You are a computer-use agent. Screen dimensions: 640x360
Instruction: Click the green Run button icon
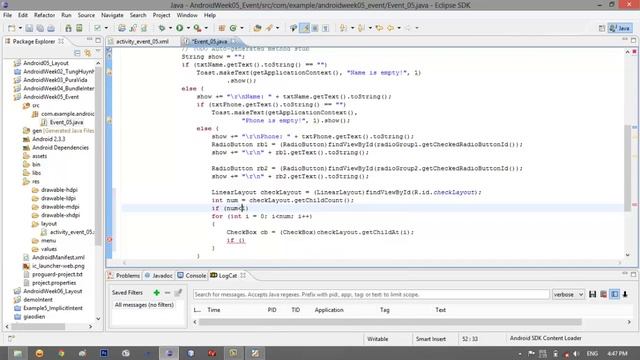[180, 28]
